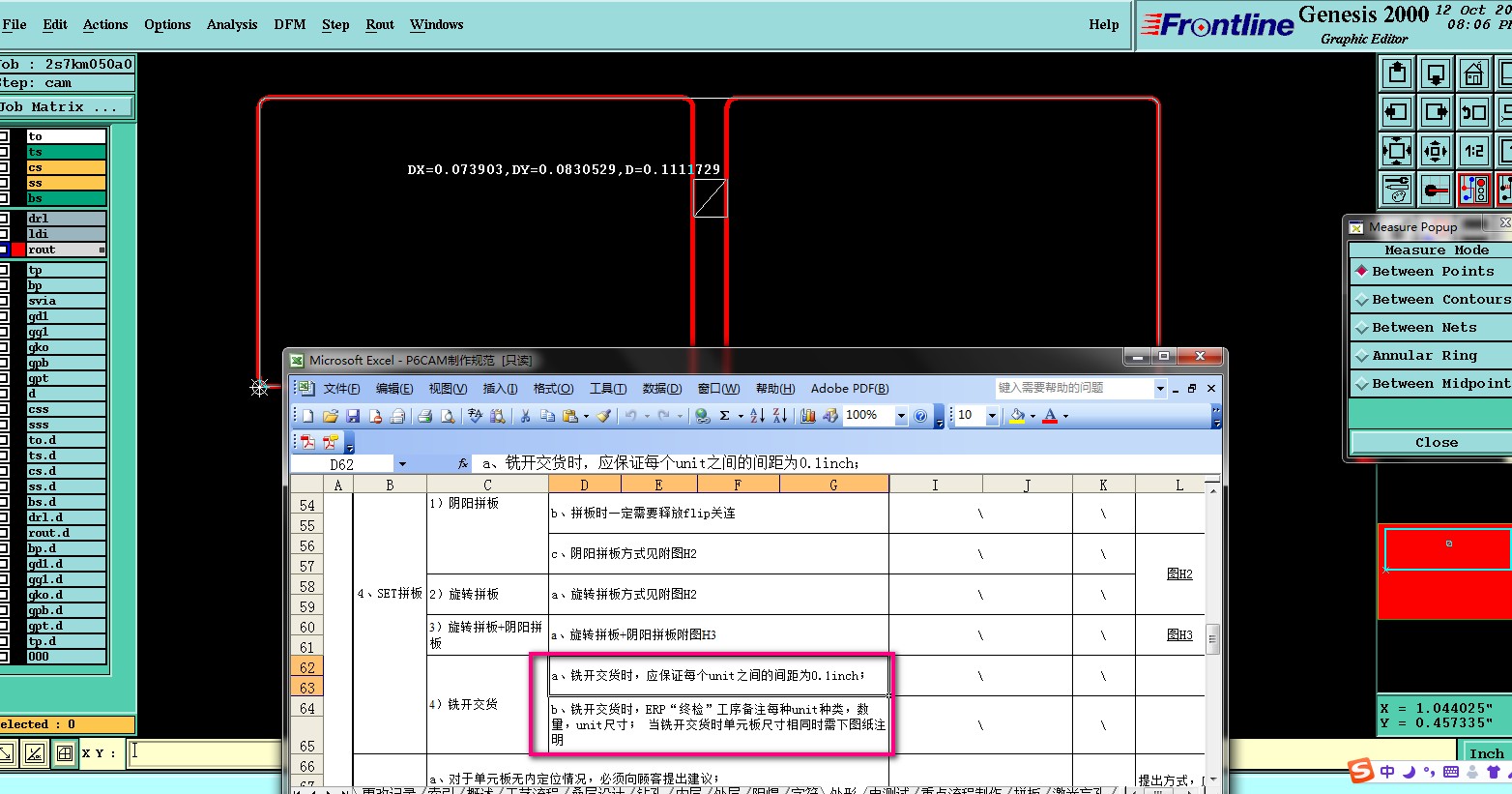Open Genesis Actions menu
The width and height of the screenshot is (1512, 794).
105,24
